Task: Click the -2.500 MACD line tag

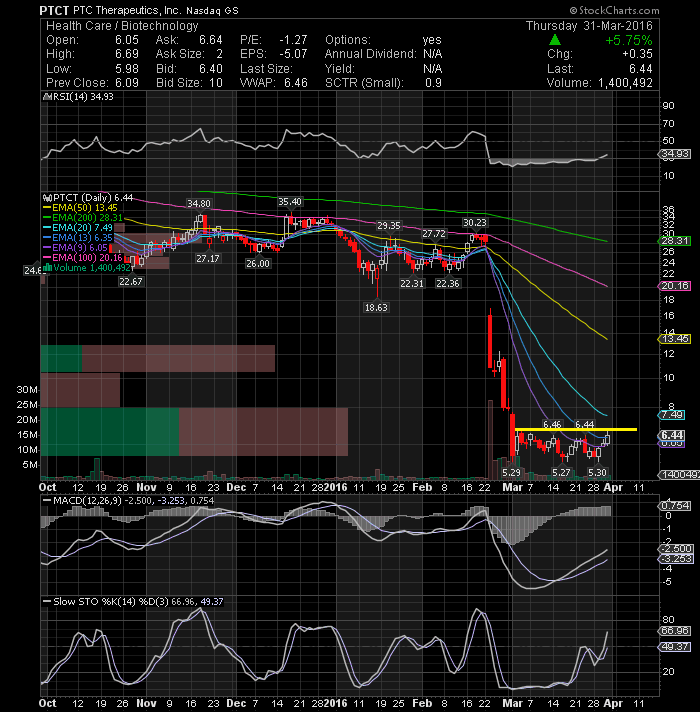Action: point(675,549)
